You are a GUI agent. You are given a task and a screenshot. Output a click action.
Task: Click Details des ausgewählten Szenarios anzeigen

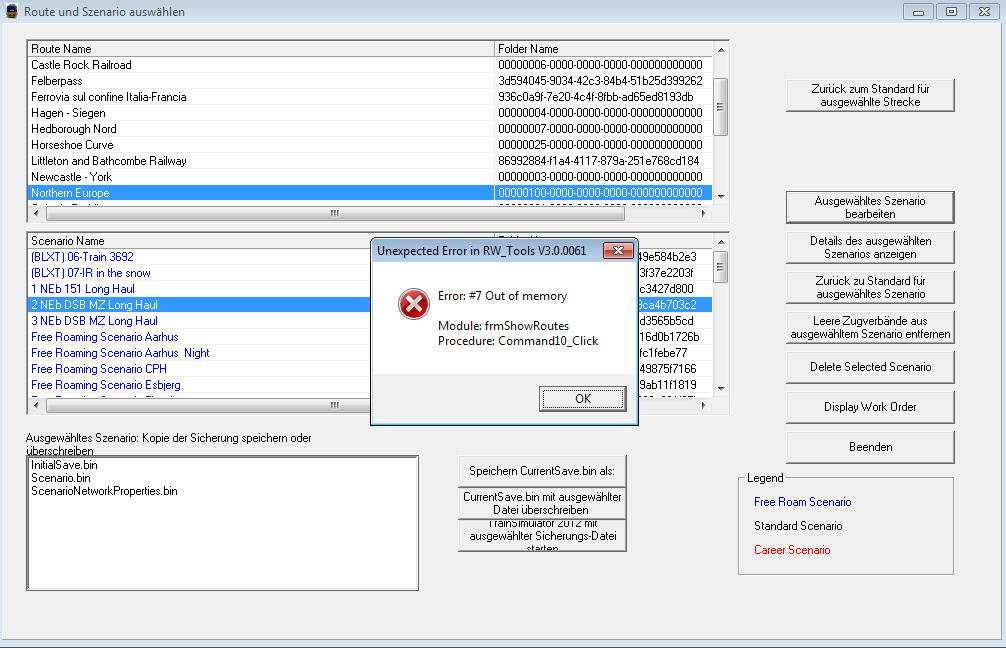[x=870, y=247]
